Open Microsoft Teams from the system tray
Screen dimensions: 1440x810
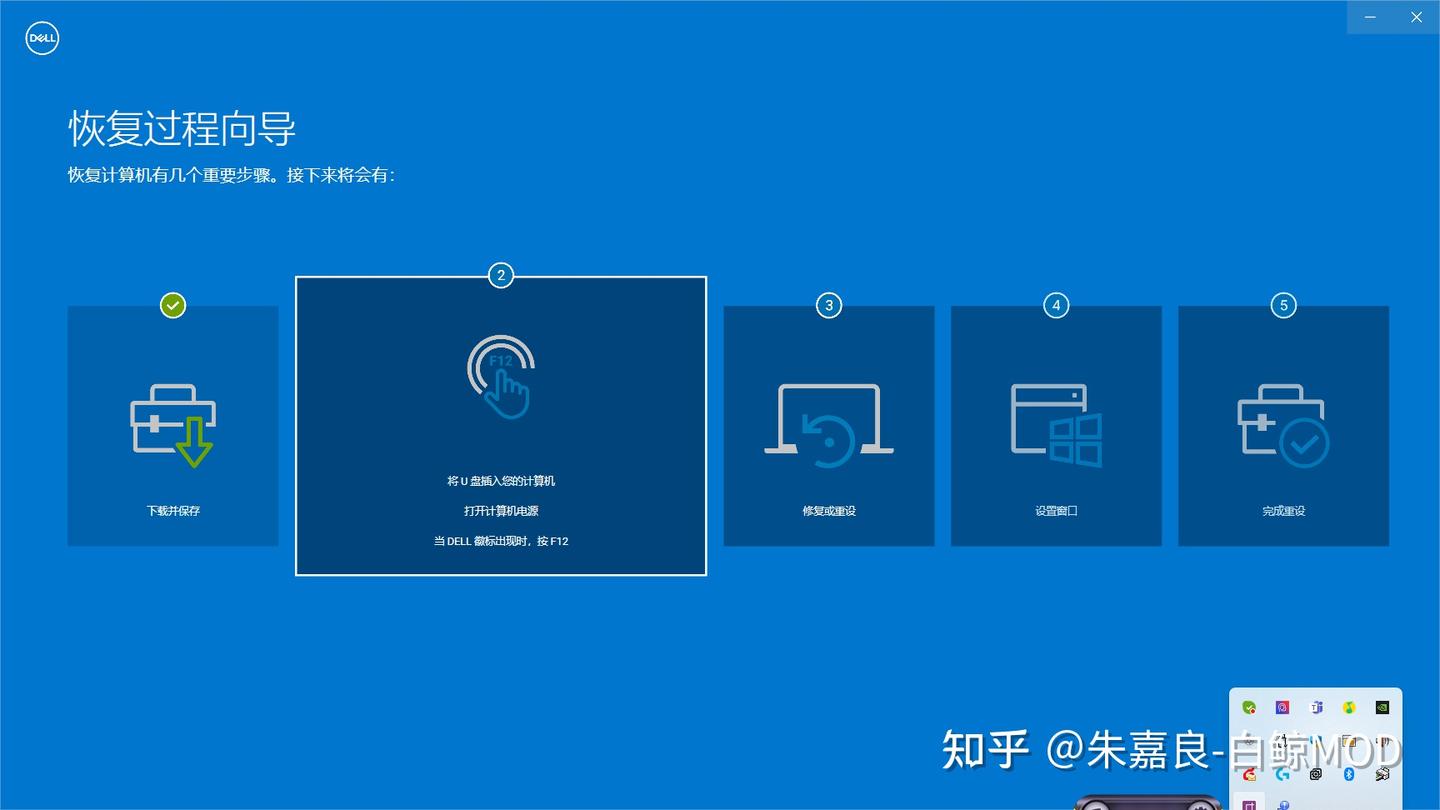click(1316, 708)
